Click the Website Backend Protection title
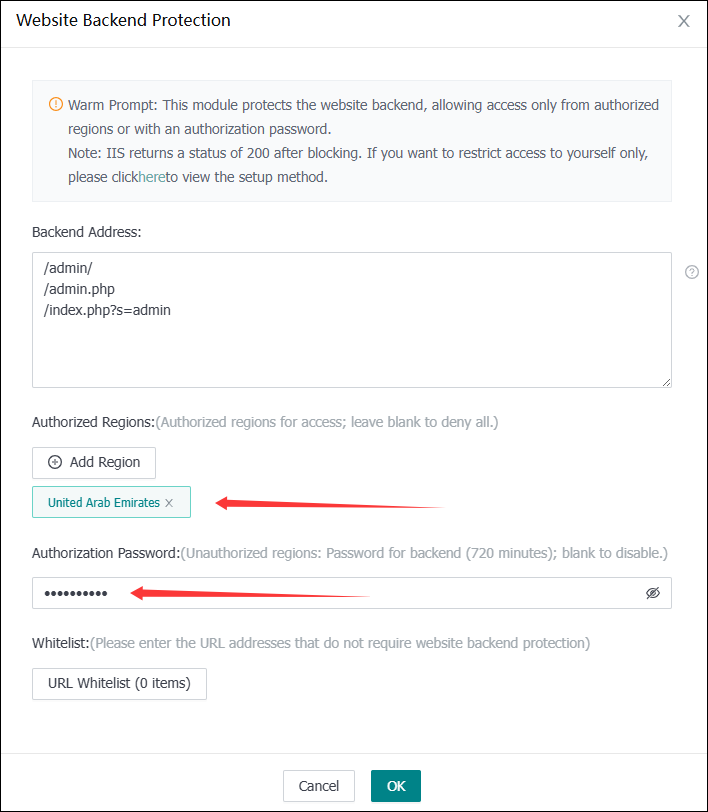 [123, 20]
